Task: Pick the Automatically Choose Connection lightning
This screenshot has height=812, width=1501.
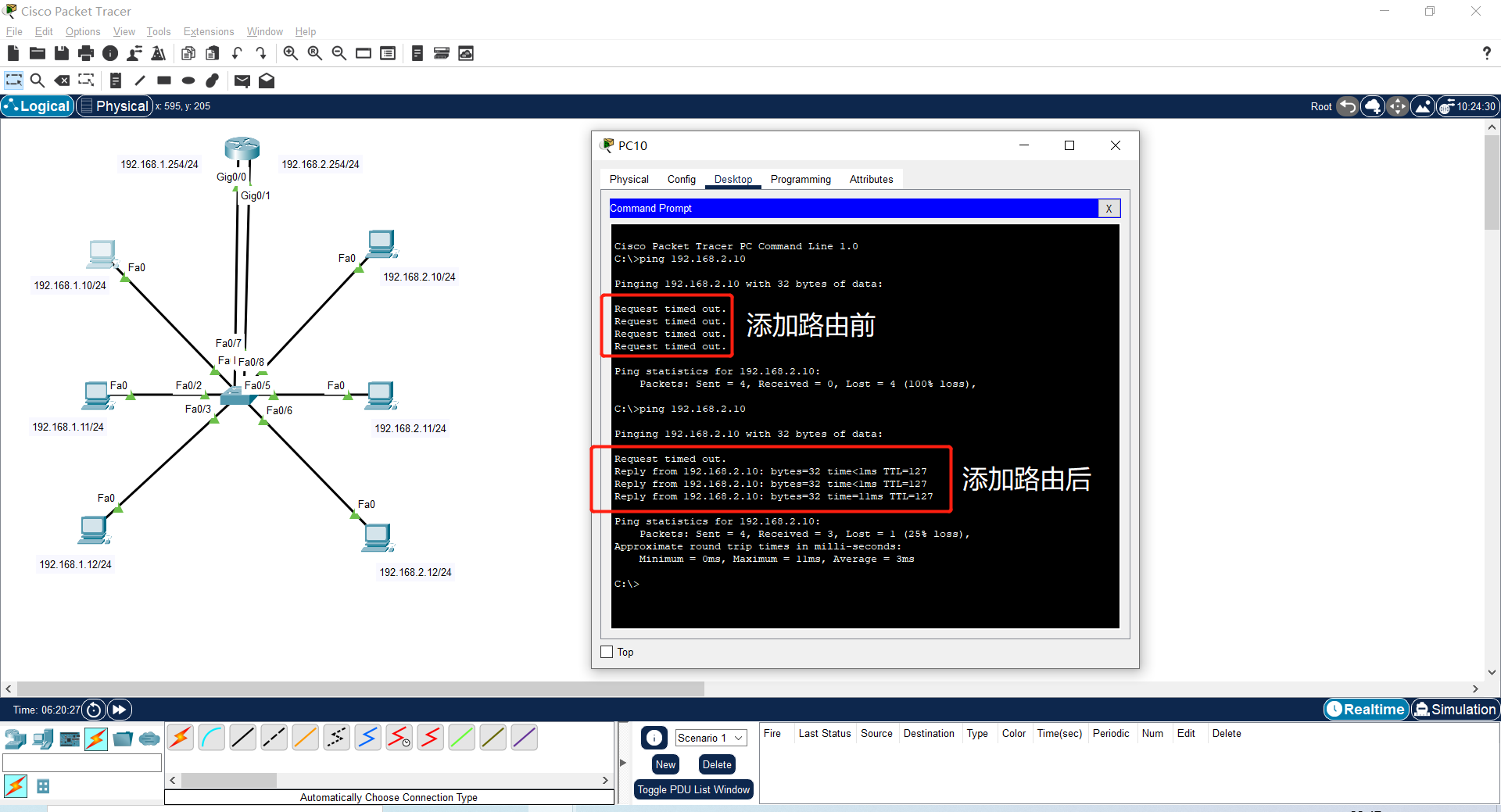Action: (x=181, y=737)
